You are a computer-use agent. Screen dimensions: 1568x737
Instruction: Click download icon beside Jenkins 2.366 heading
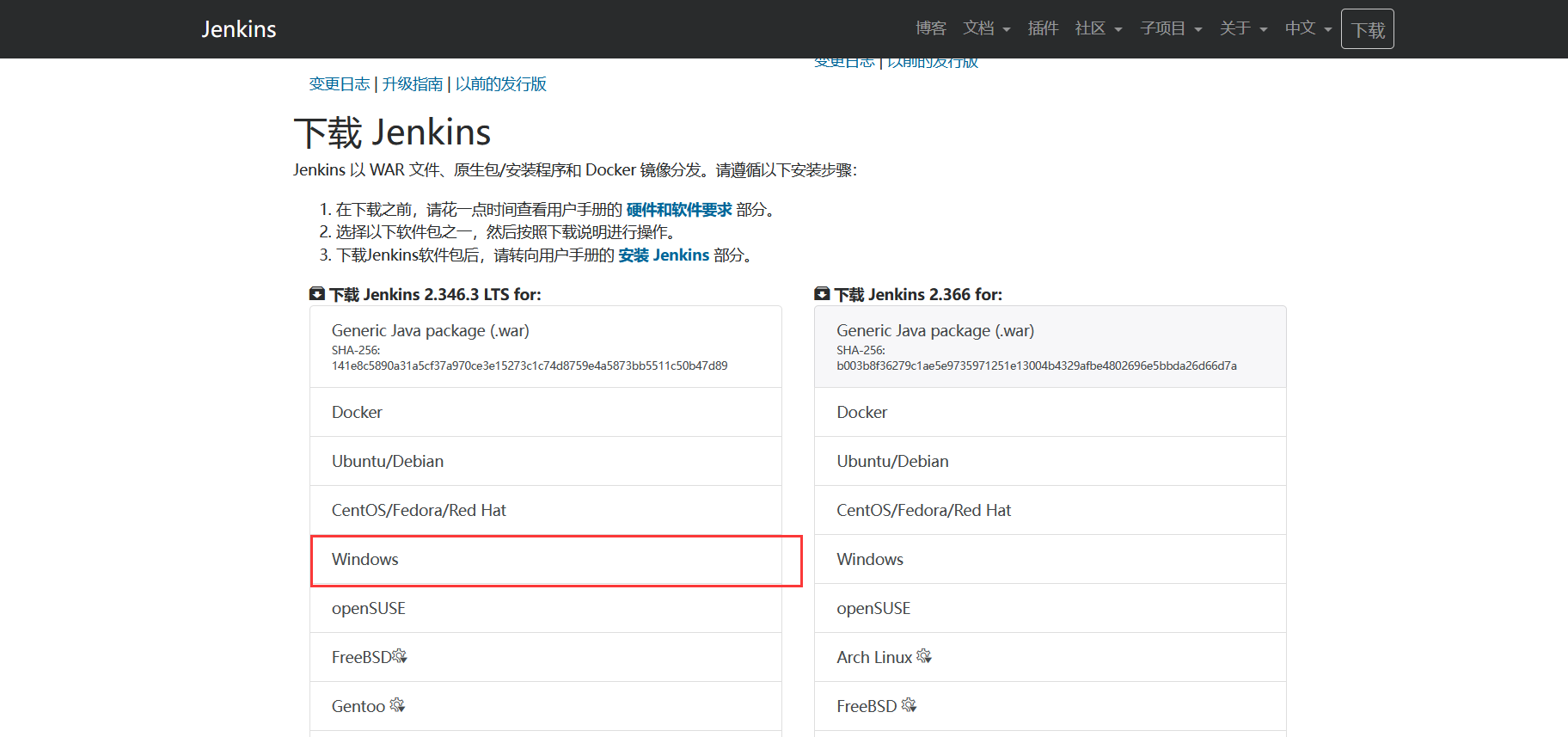point(822,294)
